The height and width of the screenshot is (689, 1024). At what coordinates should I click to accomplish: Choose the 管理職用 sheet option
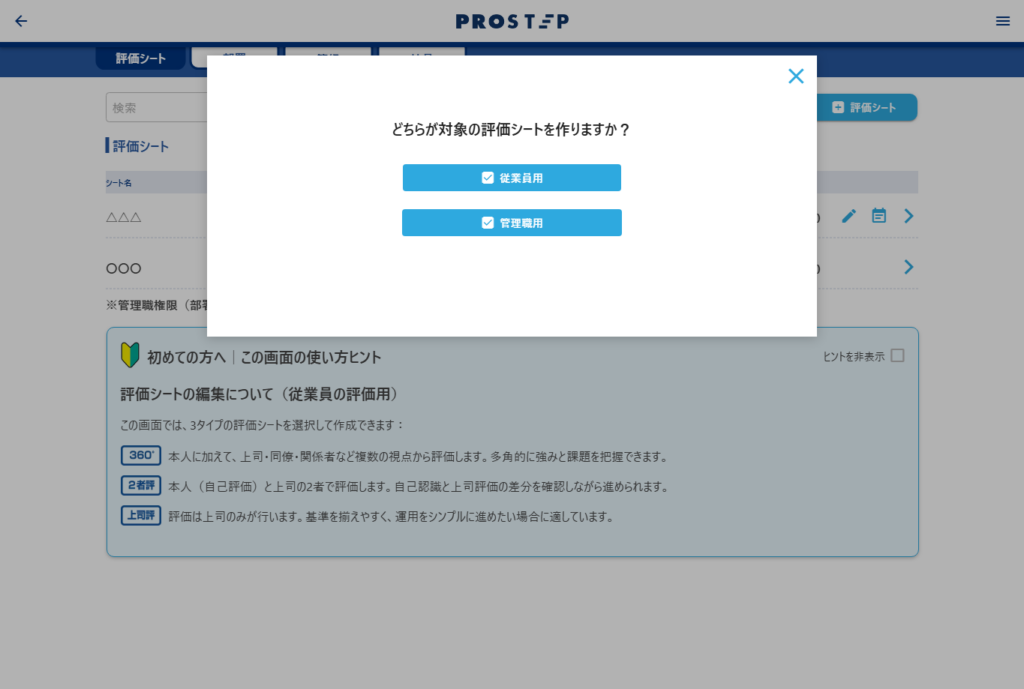pyautogui.click(x=511, y=223)
